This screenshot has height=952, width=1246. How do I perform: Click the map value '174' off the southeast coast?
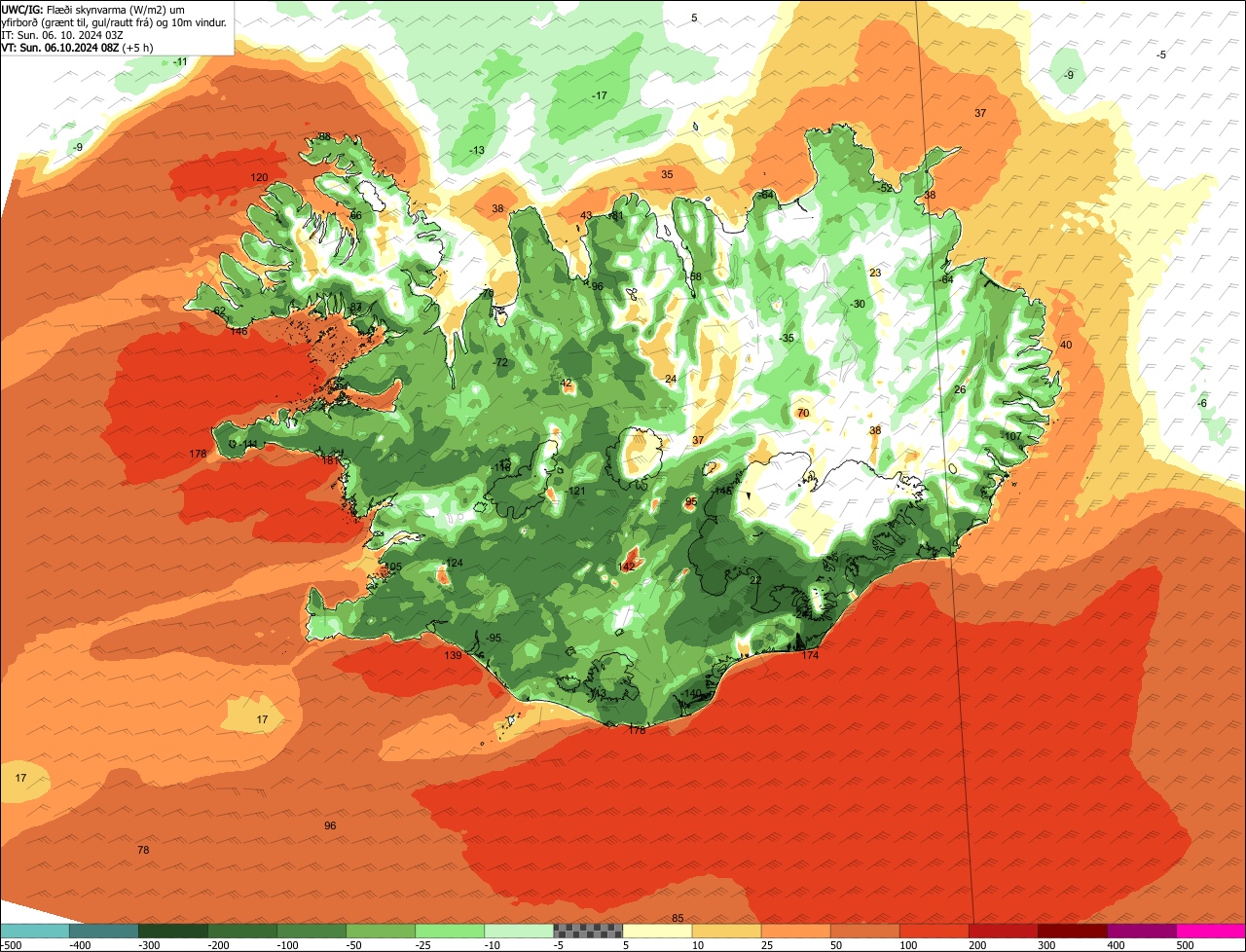click(810, 655)
